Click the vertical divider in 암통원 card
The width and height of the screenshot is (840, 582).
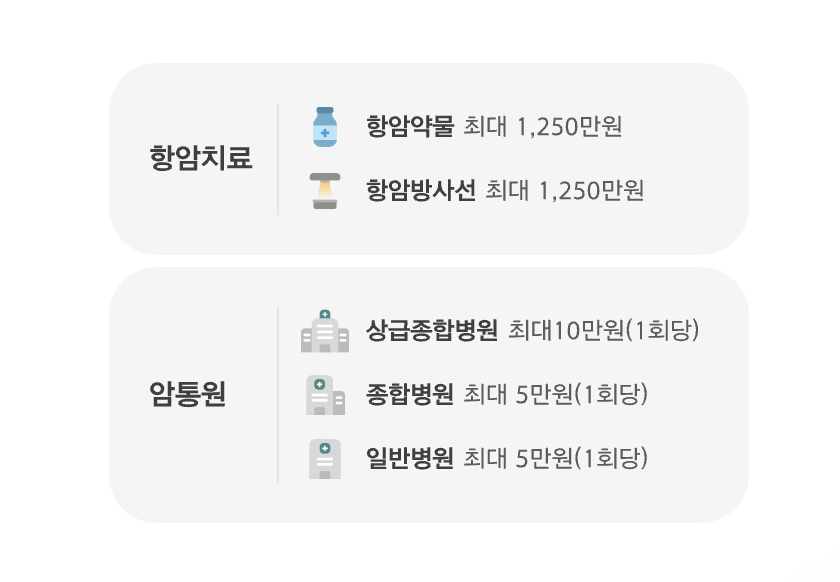[278, 395]
